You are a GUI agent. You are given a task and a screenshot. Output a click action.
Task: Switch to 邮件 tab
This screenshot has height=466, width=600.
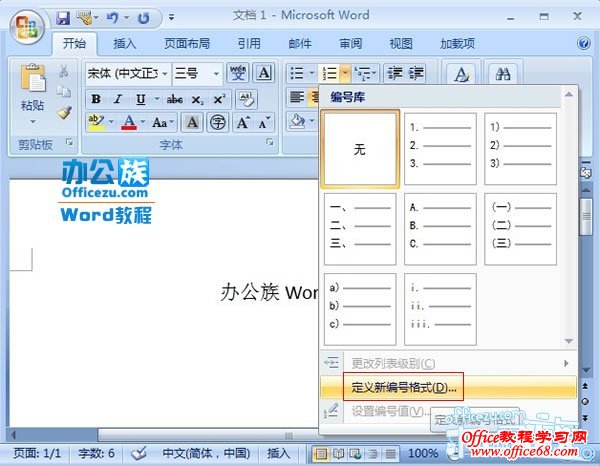300,44
